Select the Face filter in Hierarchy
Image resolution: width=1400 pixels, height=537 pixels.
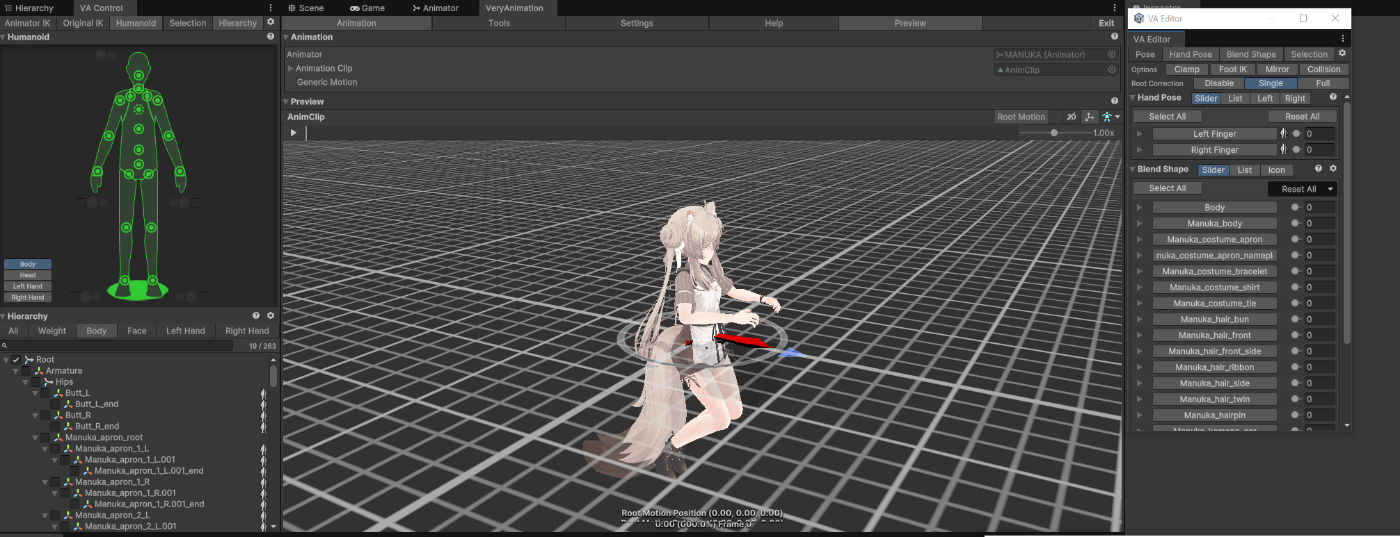tap(137, 330)
